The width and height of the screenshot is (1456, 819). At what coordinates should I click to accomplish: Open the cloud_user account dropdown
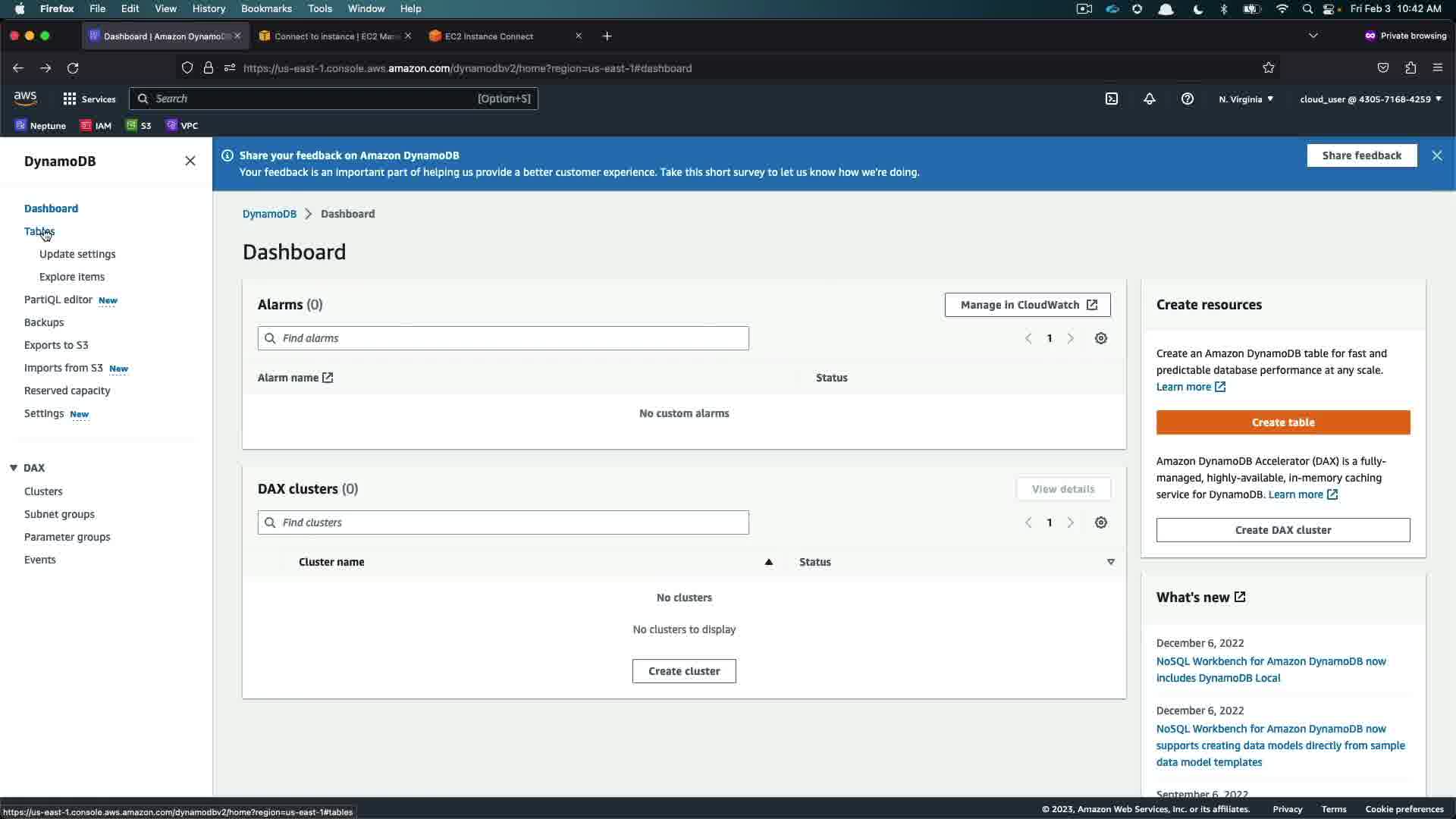1370,99
